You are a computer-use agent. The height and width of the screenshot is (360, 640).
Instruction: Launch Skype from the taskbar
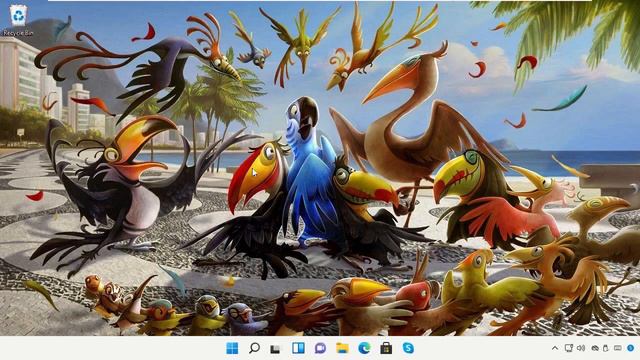tap(408, 348)
